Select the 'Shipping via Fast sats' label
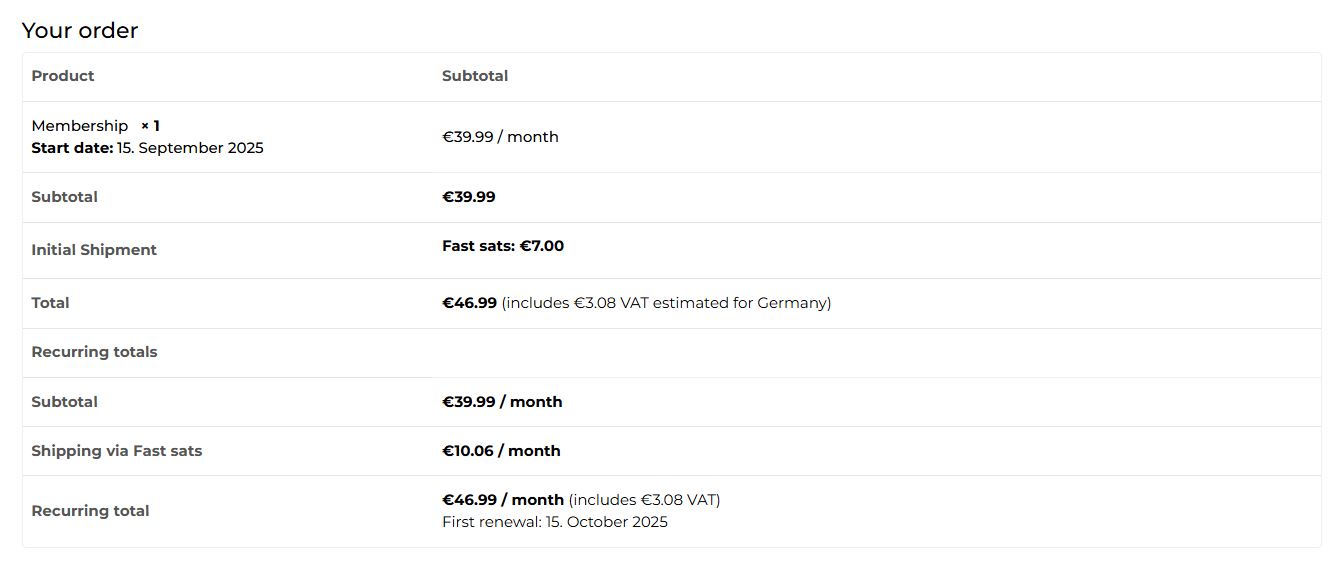The height and width of the screenshot is (564, 1333). [117, 451]
